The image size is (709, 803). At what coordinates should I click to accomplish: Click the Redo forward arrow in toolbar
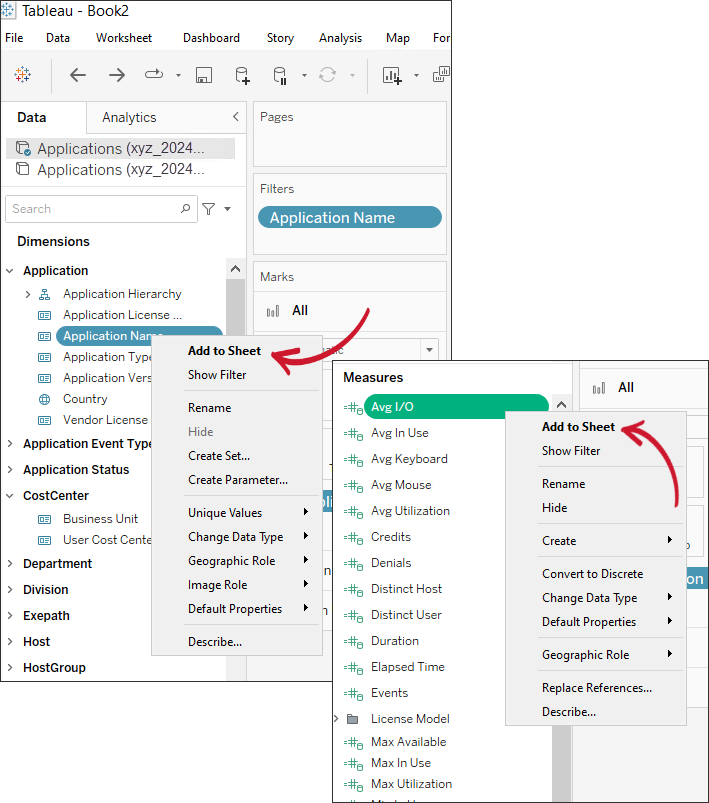(x=117, y=75)
